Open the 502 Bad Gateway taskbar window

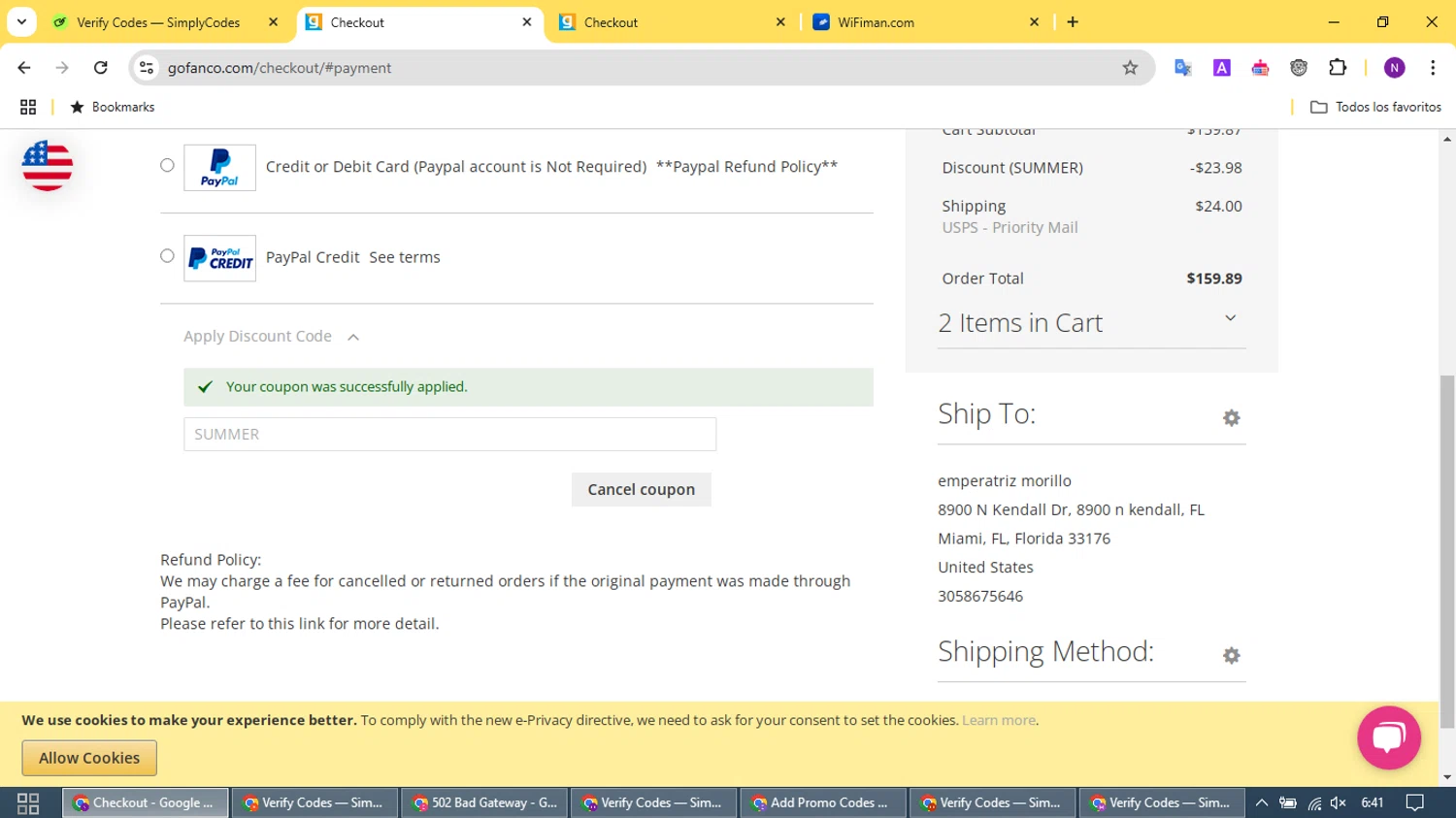(x=484, y=803)
